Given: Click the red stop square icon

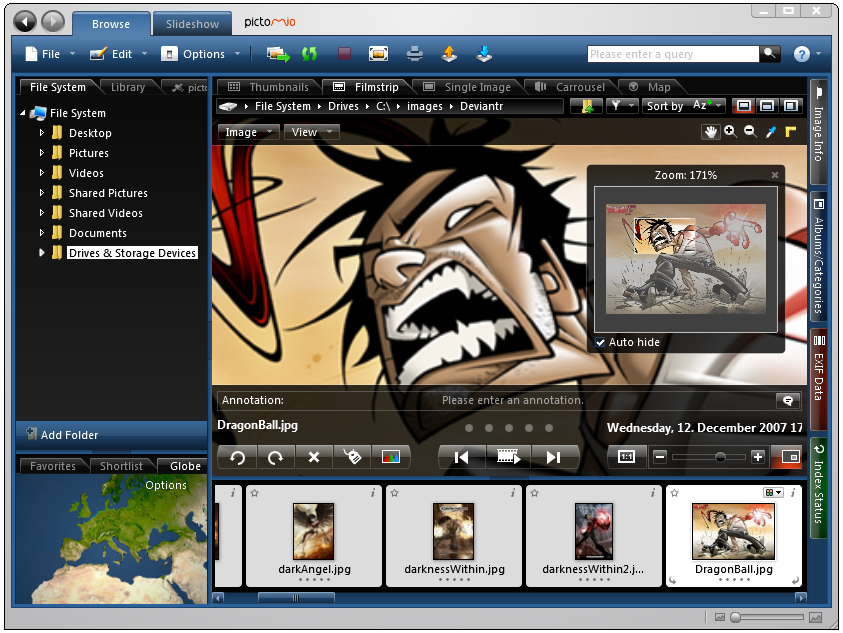Looking at the screenshot, I should pos(344,54).
